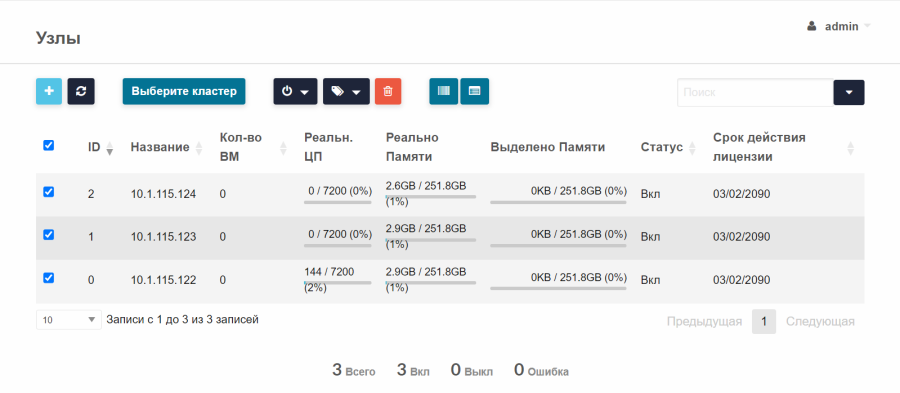Image resolution: width=900 pixels, height=393 pixels.
Task: Switch to card view icon
Action: [475, 91]
